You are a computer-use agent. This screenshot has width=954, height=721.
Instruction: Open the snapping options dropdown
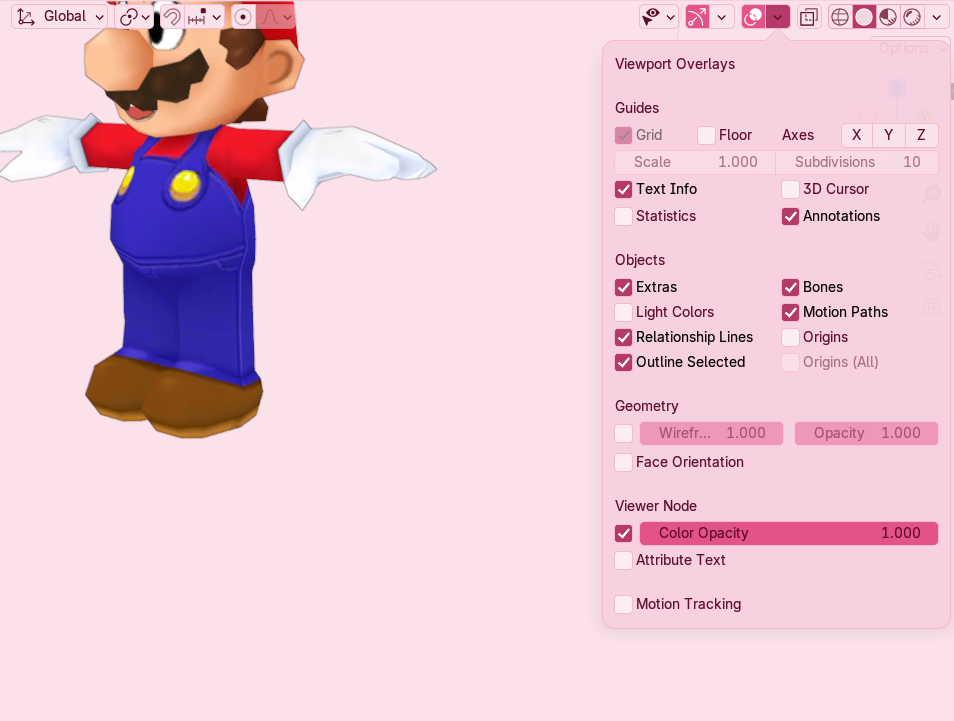[204, 16]
